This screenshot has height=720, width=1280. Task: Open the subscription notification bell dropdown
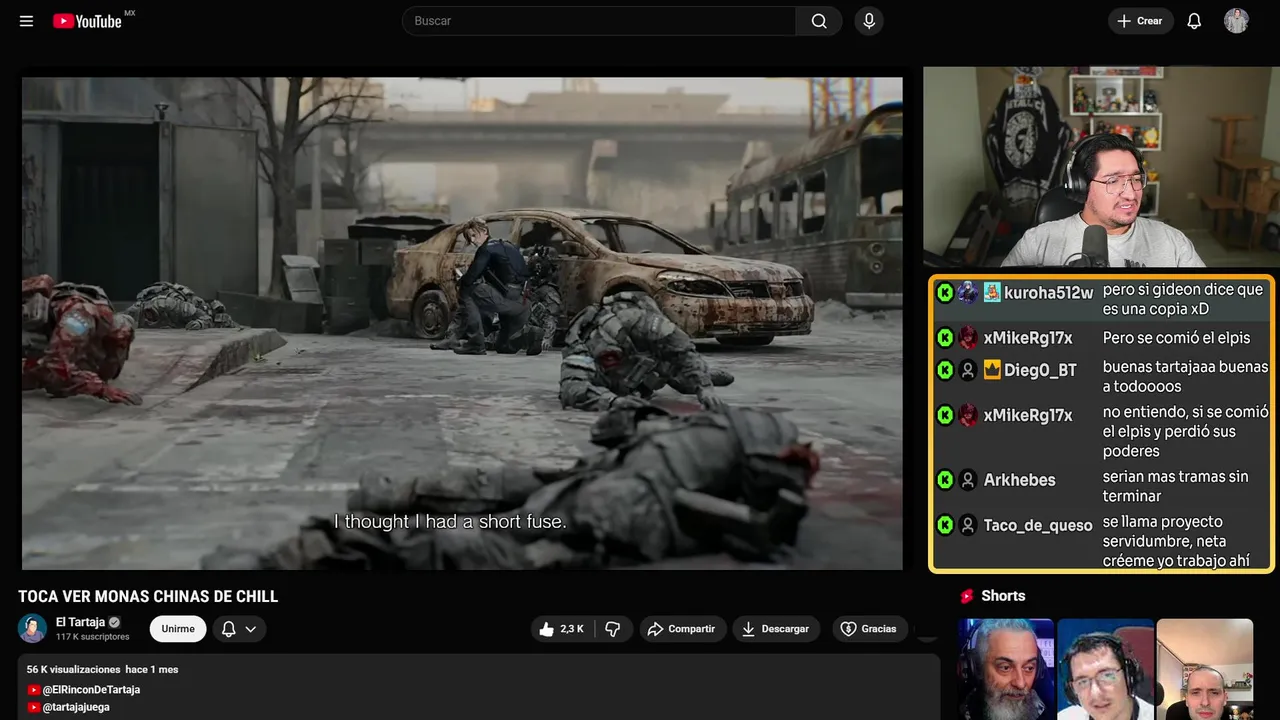239,629
